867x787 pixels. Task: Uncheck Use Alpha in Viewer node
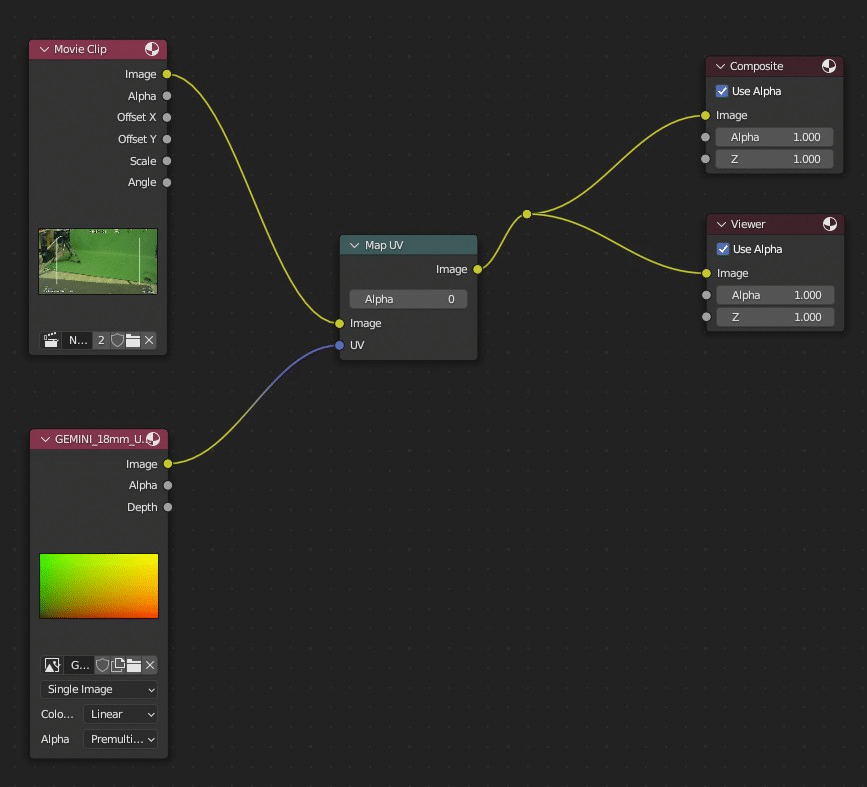723,249
